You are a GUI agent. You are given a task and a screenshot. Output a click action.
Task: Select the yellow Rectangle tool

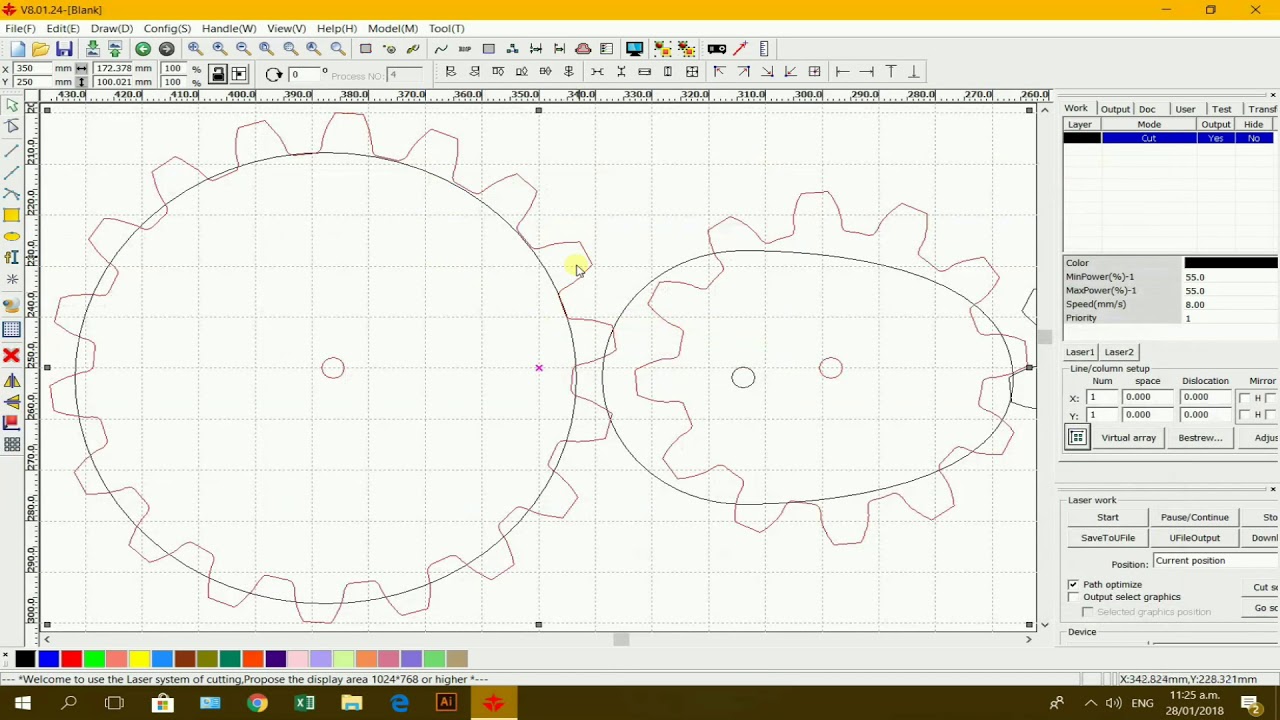click(12, 215)
